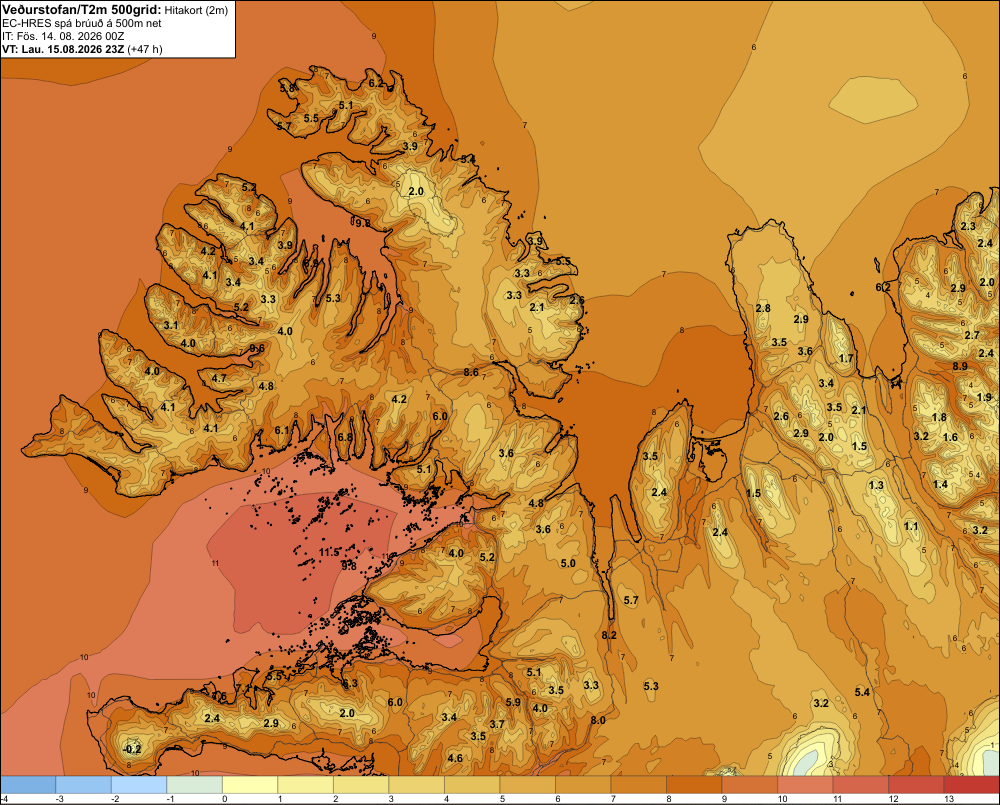Viewport: 1000px width, 805px height.
Task: Click the 1.8 temperature value
Action: 939,417
